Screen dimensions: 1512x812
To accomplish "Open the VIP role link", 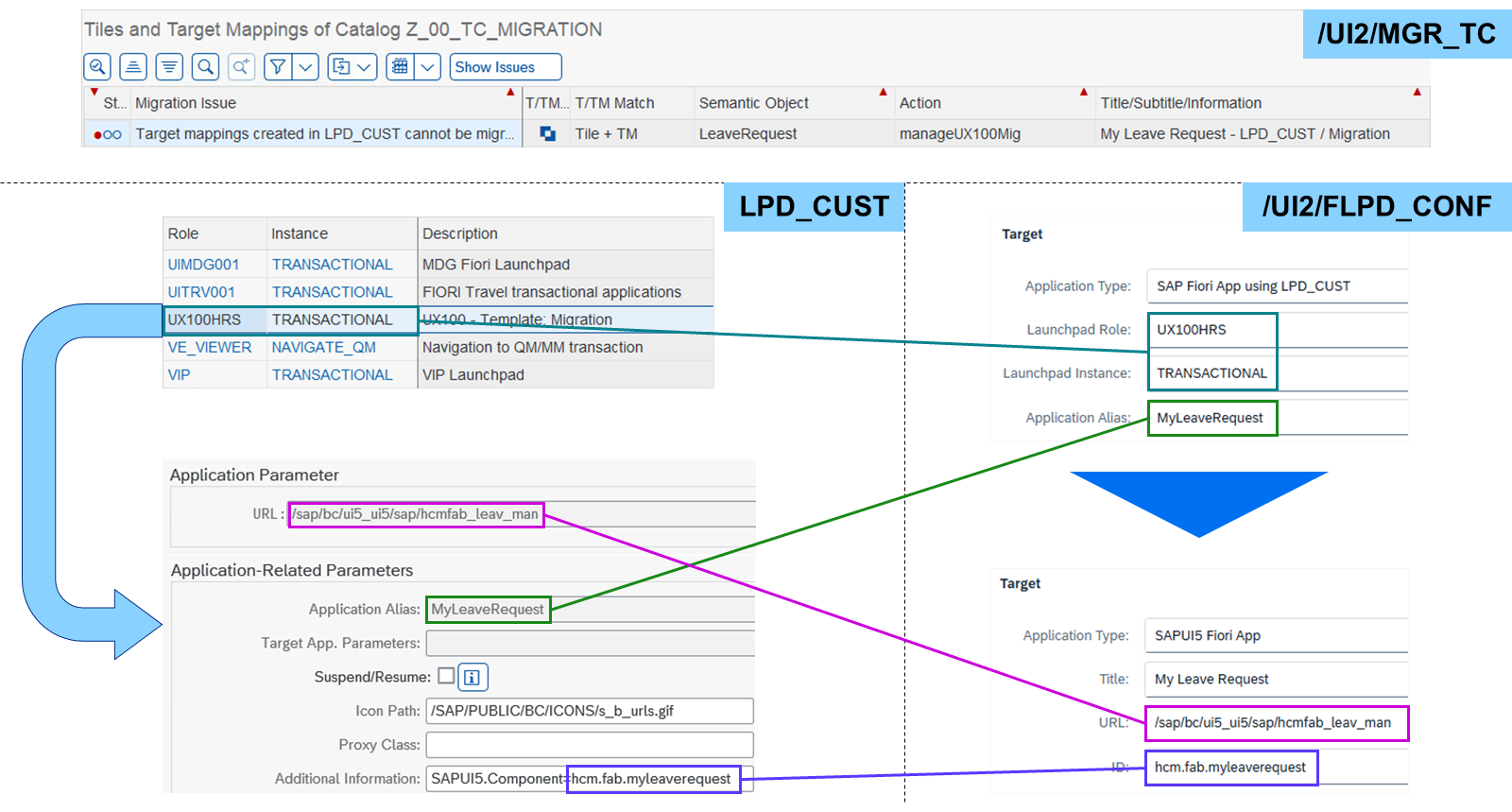I will 179,374.
